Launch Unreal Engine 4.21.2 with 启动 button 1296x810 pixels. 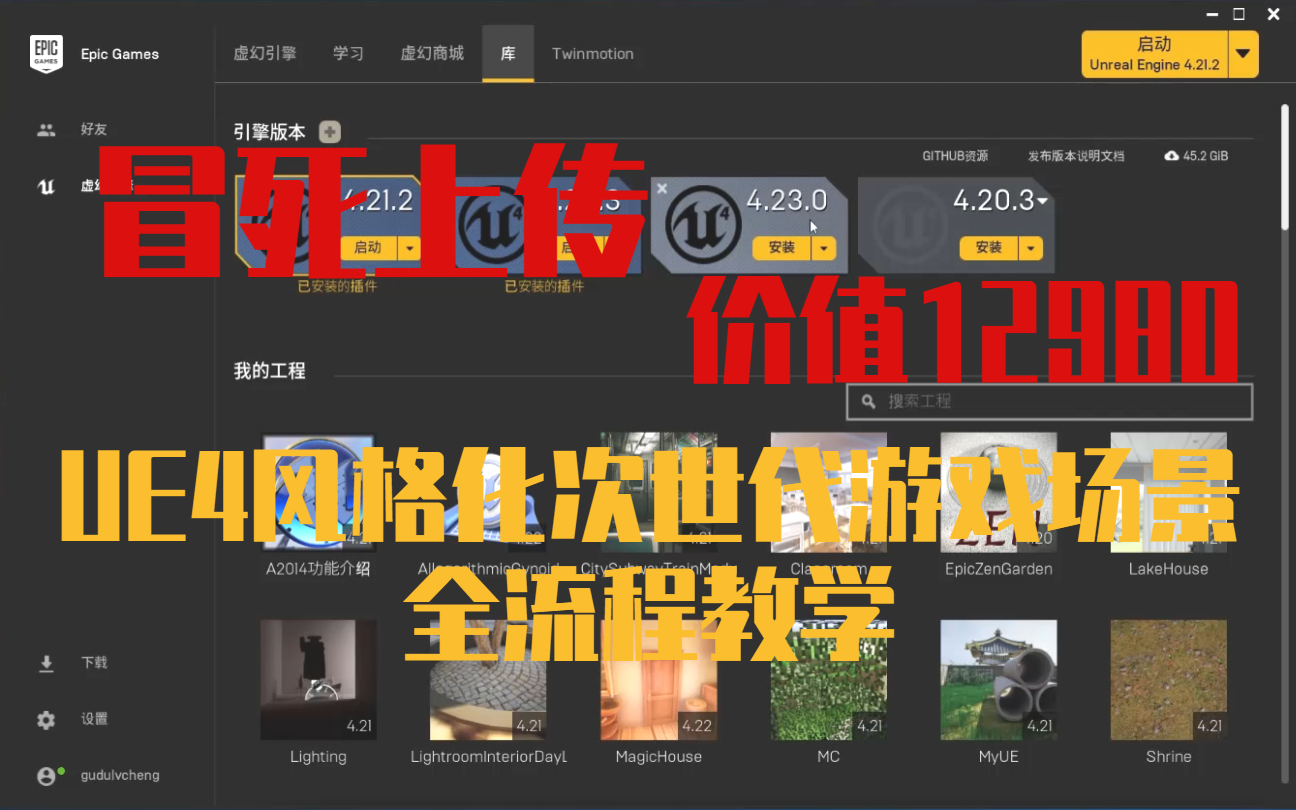pos(1154,54)
